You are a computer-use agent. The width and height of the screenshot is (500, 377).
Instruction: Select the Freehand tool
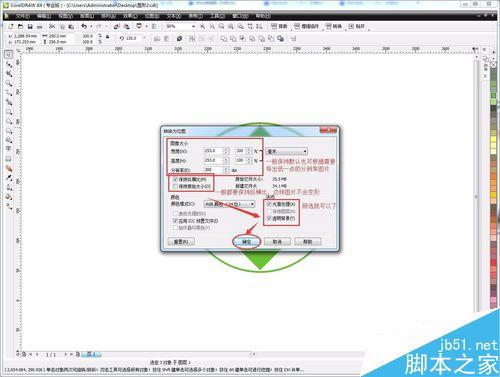(x=9, y=93)
